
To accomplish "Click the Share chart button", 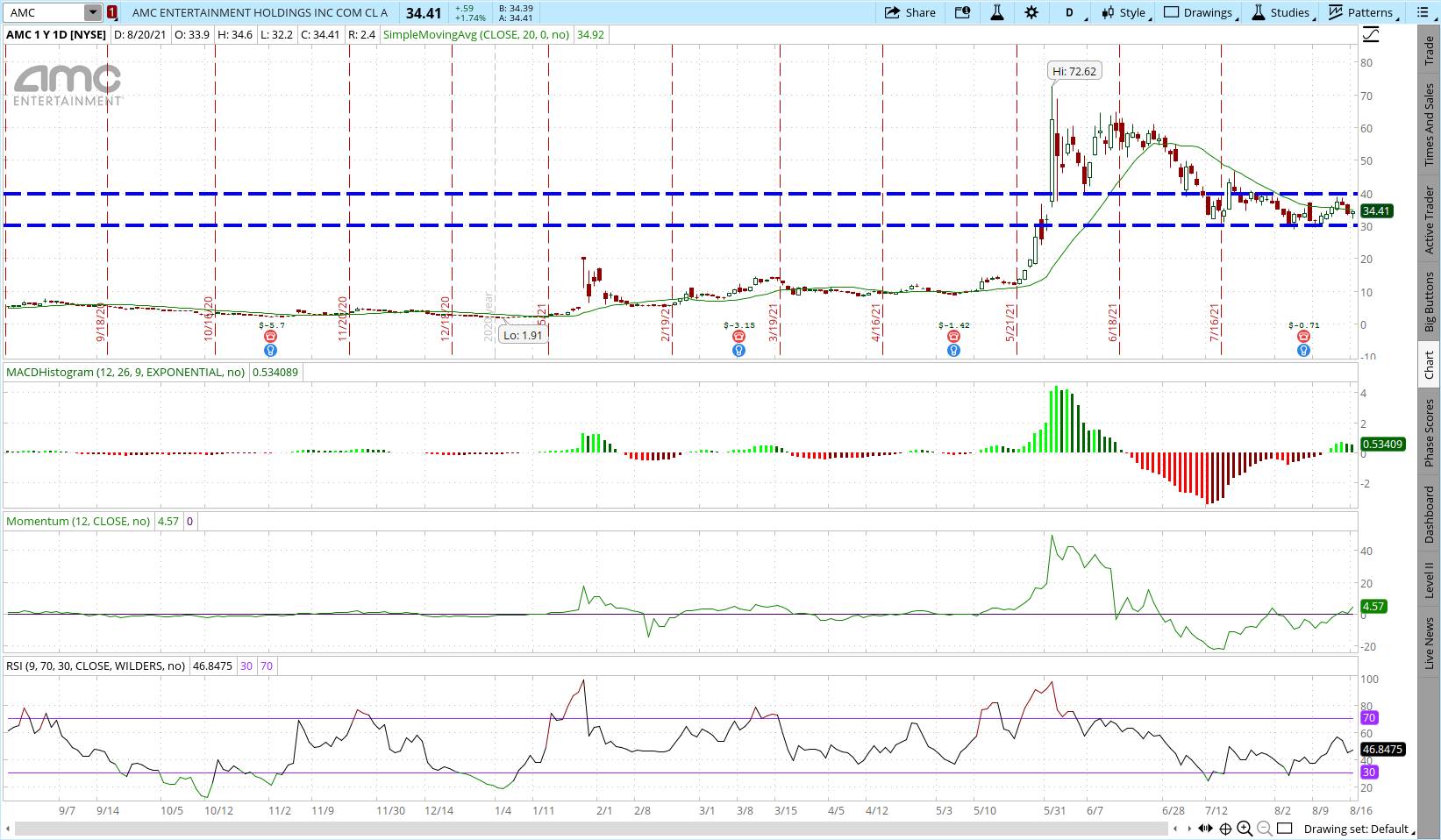I will tap(910, 12).
